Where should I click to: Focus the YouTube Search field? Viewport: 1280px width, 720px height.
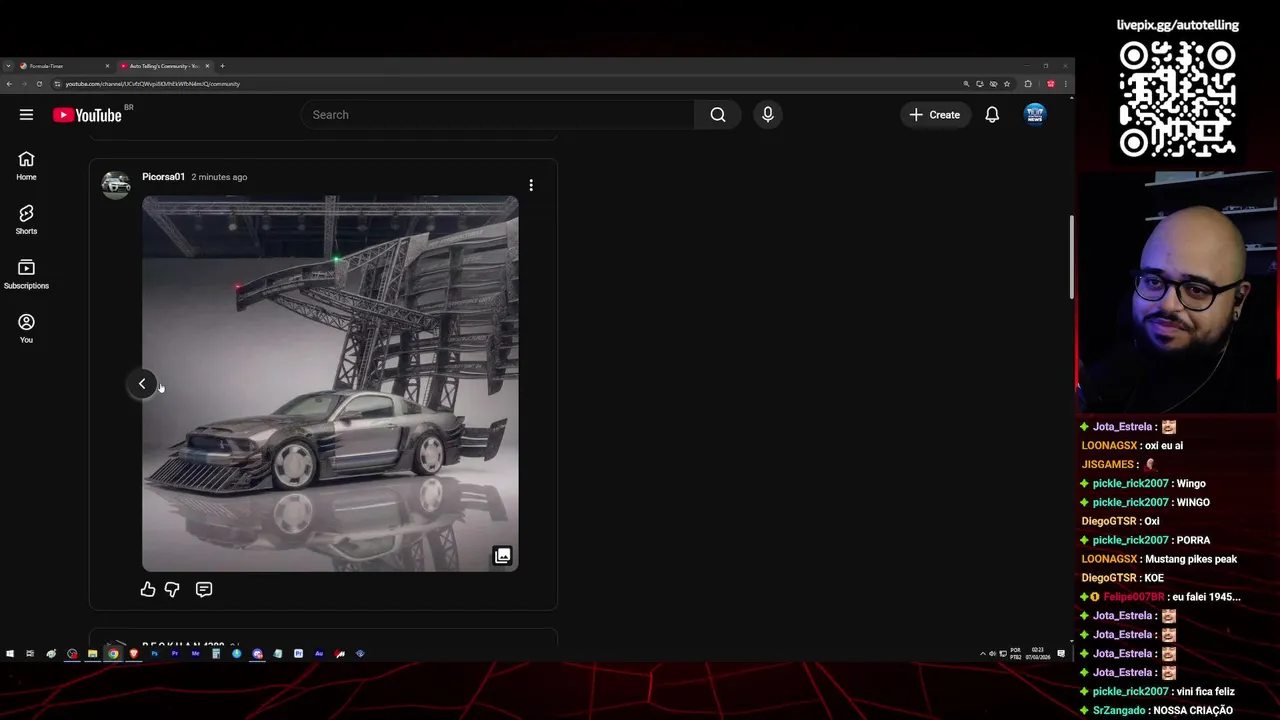497,115
